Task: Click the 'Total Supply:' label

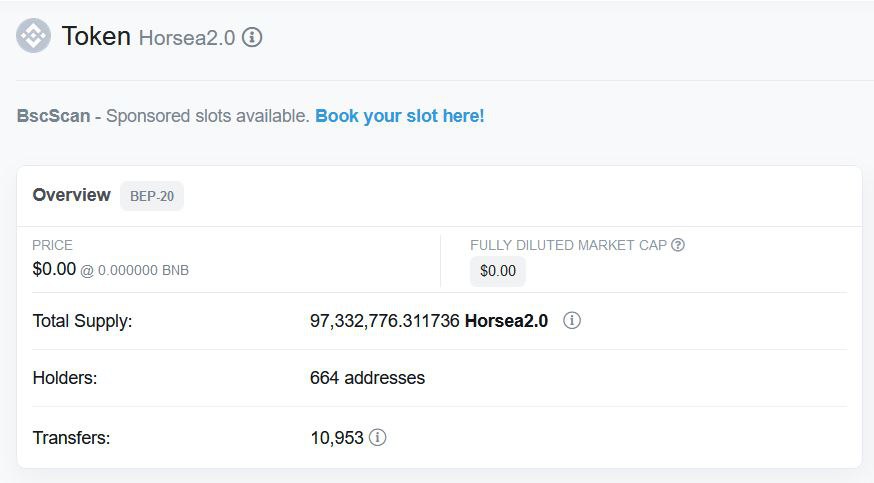Action: (x=82, y=321)
